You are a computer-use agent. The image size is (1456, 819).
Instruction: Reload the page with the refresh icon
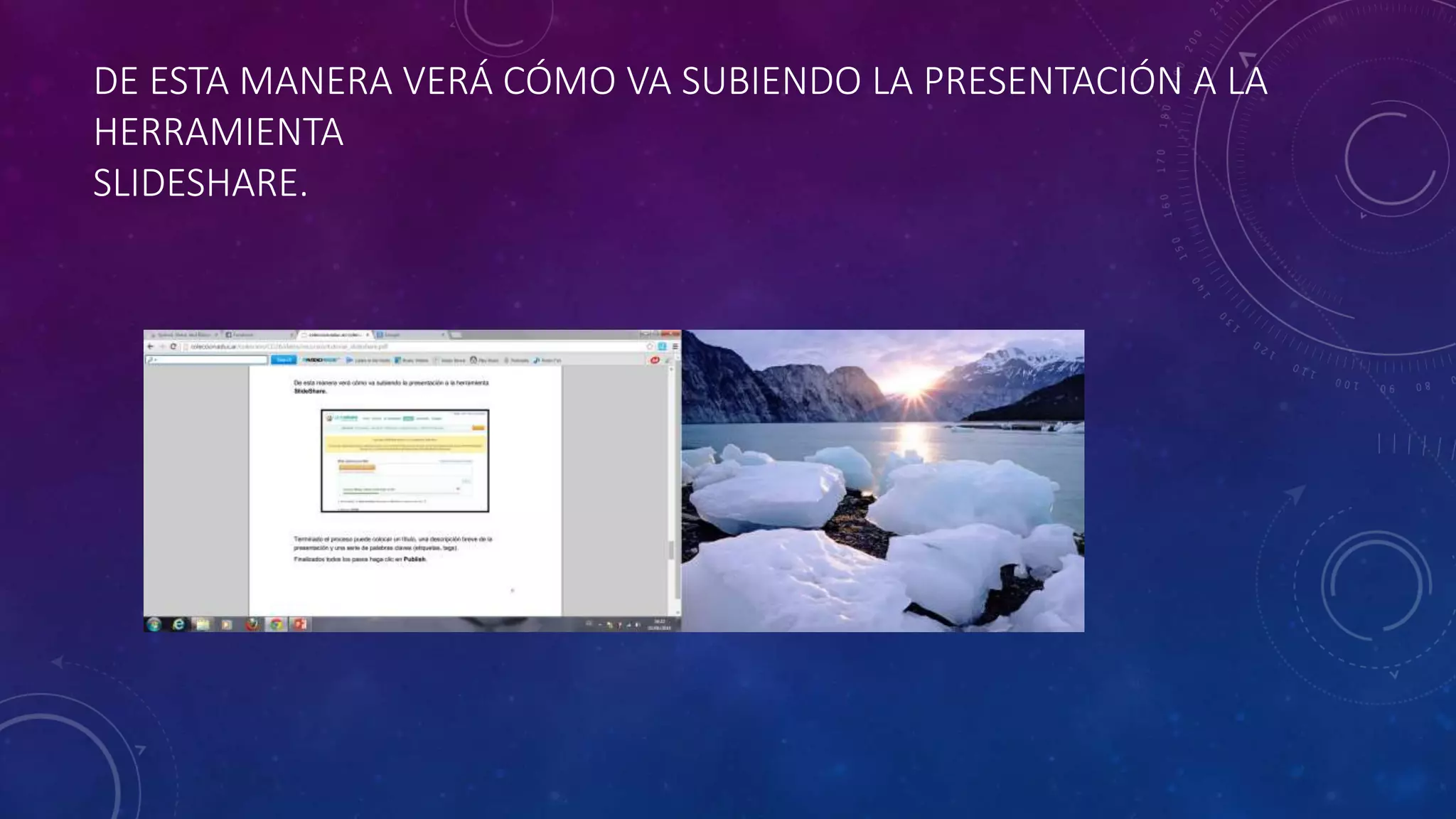tap(173, 346)
